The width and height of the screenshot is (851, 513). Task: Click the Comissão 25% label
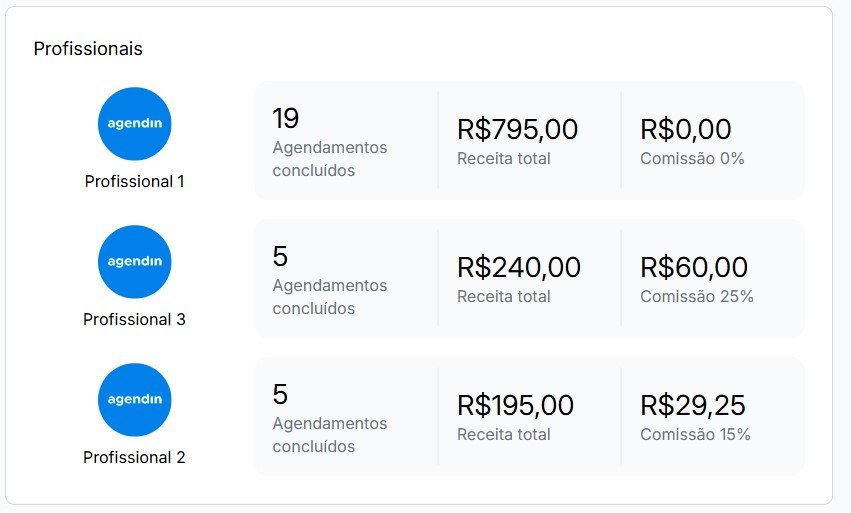696,296
